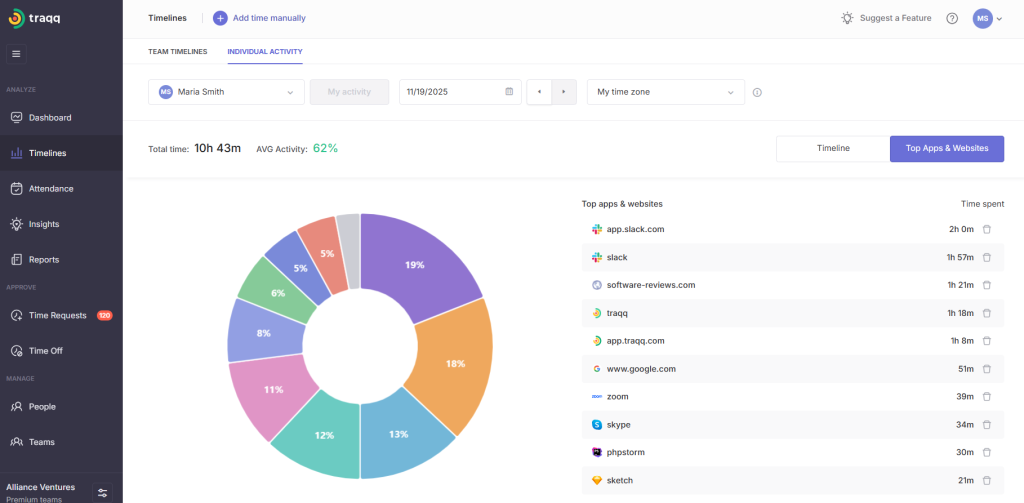Expand the My time zone dropdown
The height and width of the screenshot is (503, 1024).
(x=665, y=92)
